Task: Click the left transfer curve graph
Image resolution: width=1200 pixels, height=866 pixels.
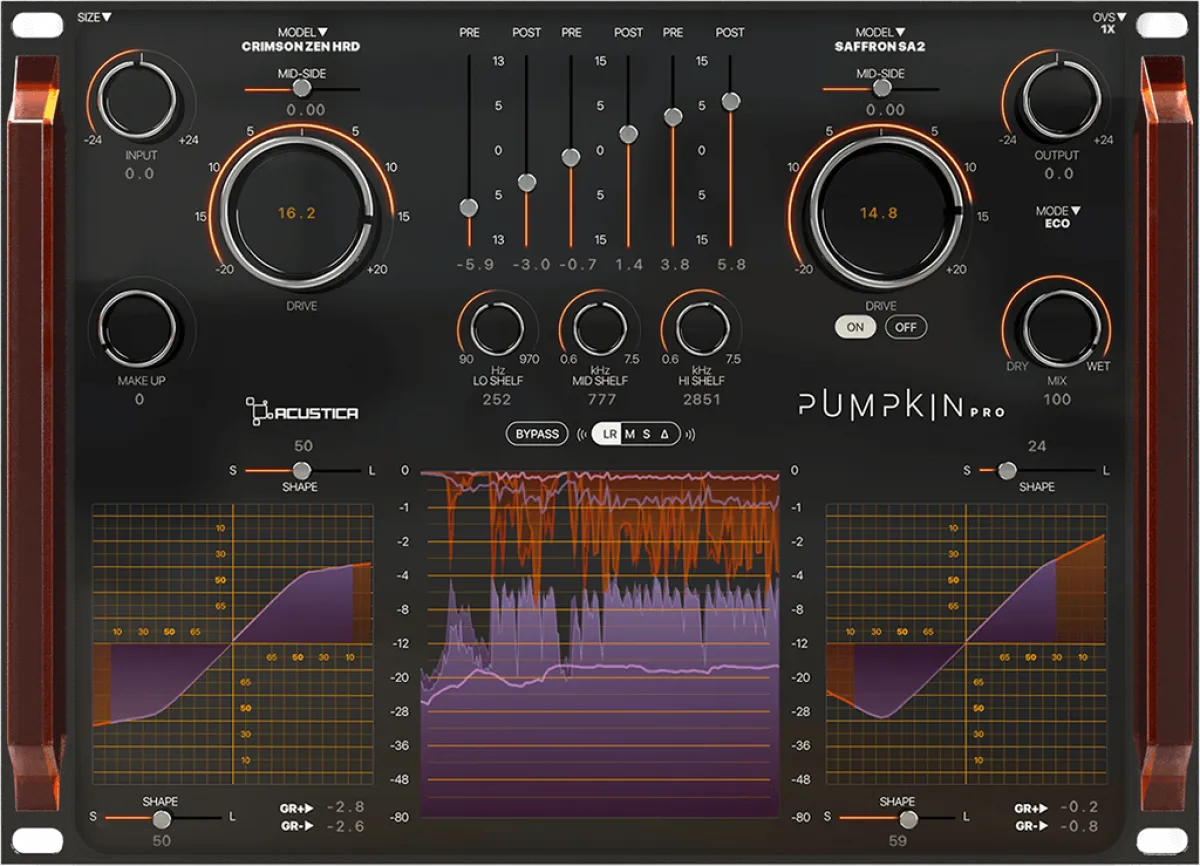Action: 232,643
